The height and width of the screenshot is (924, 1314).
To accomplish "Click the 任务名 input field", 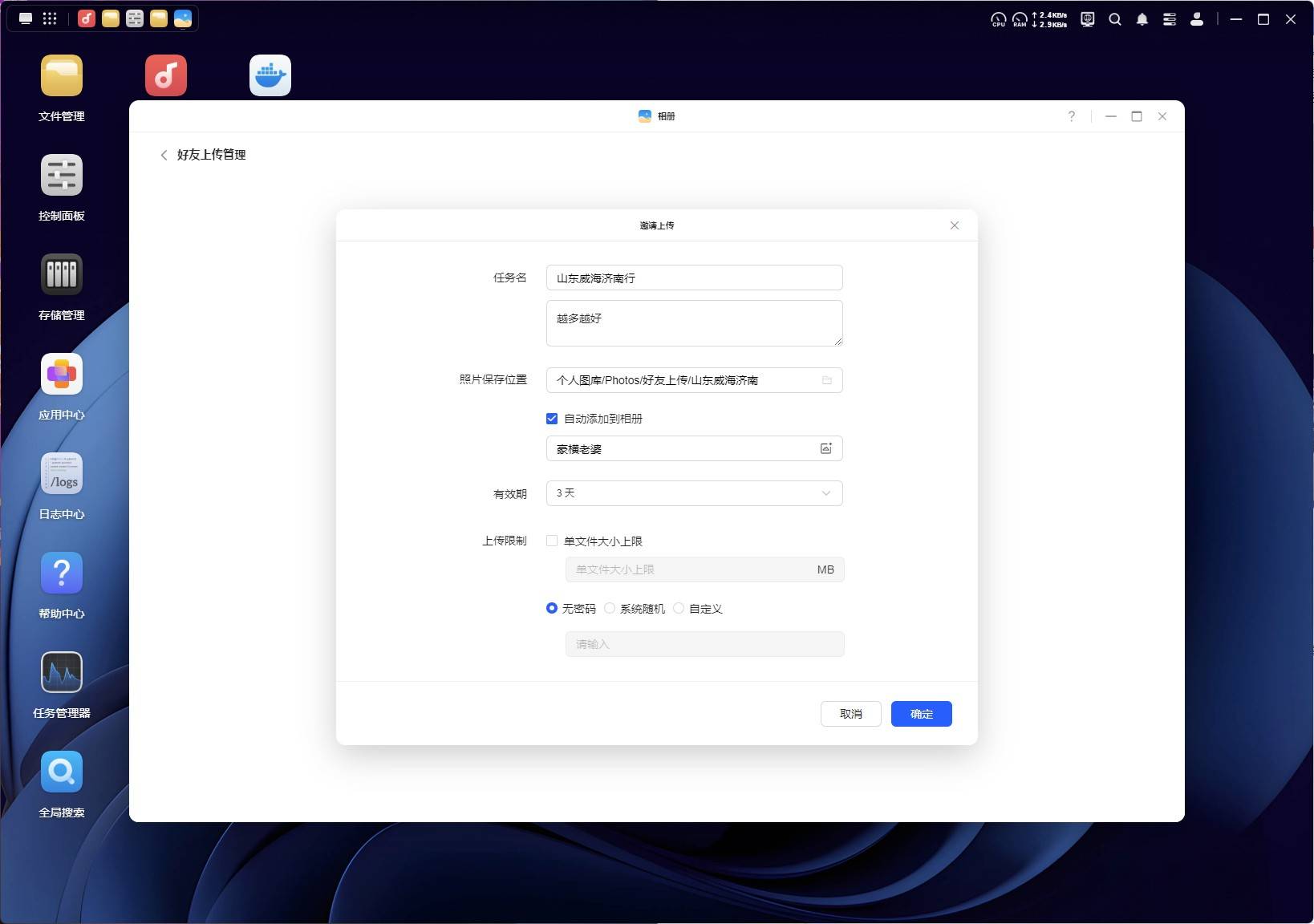I will (694, 278).
